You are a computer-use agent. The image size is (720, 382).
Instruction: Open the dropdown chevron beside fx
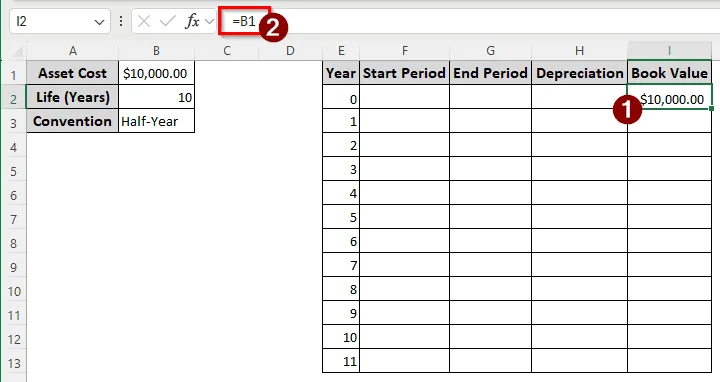209,21
